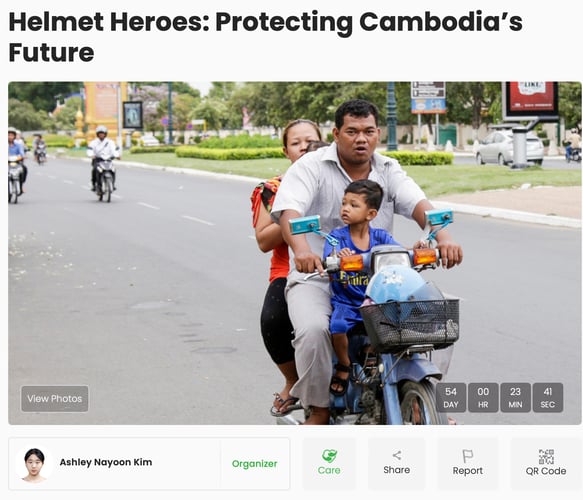The height and width of the screenshot is (500, 583).
Task: Click the Report button label text
Action: pyautogui.click(x=467, y=471)
